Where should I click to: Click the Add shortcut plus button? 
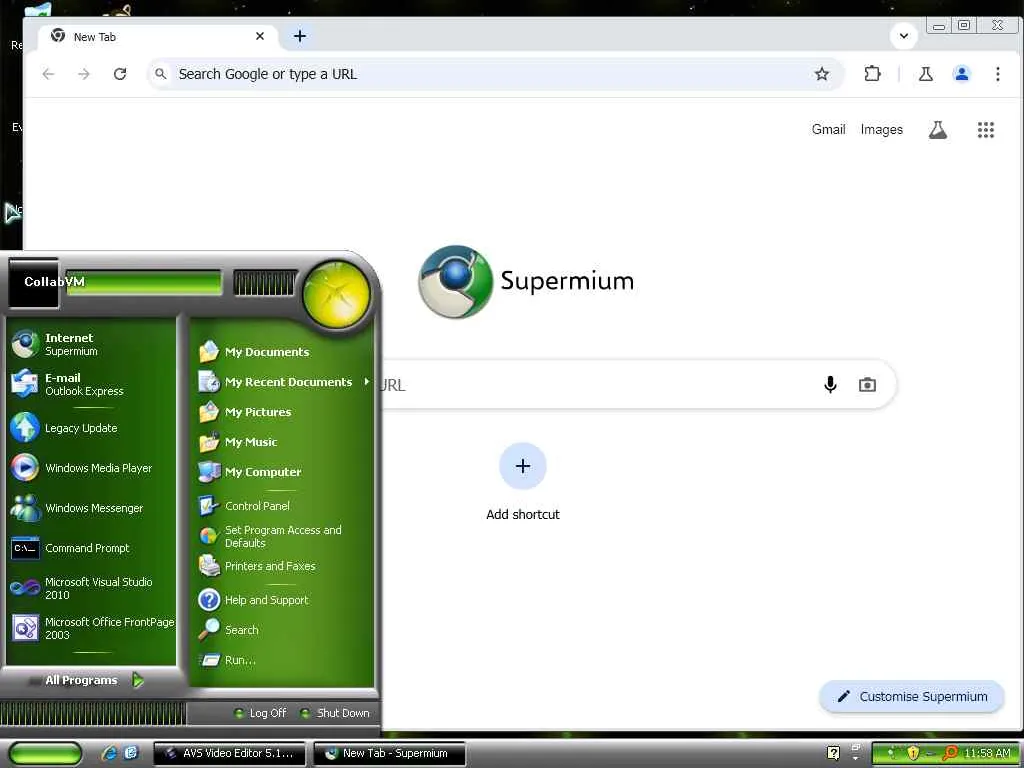click(x=522, y=466)
